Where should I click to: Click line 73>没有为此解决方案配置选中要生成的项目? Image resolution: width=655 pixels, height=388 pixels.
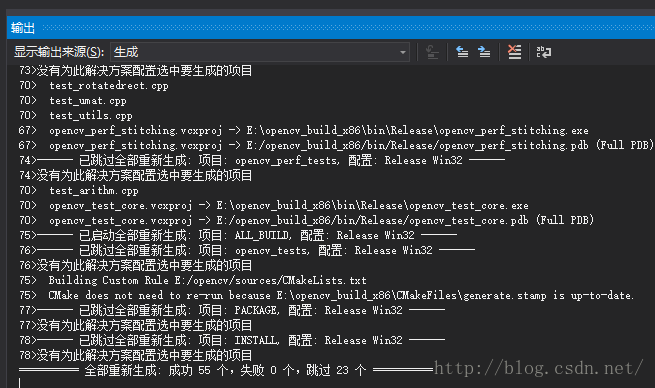(x=136, y=71)
